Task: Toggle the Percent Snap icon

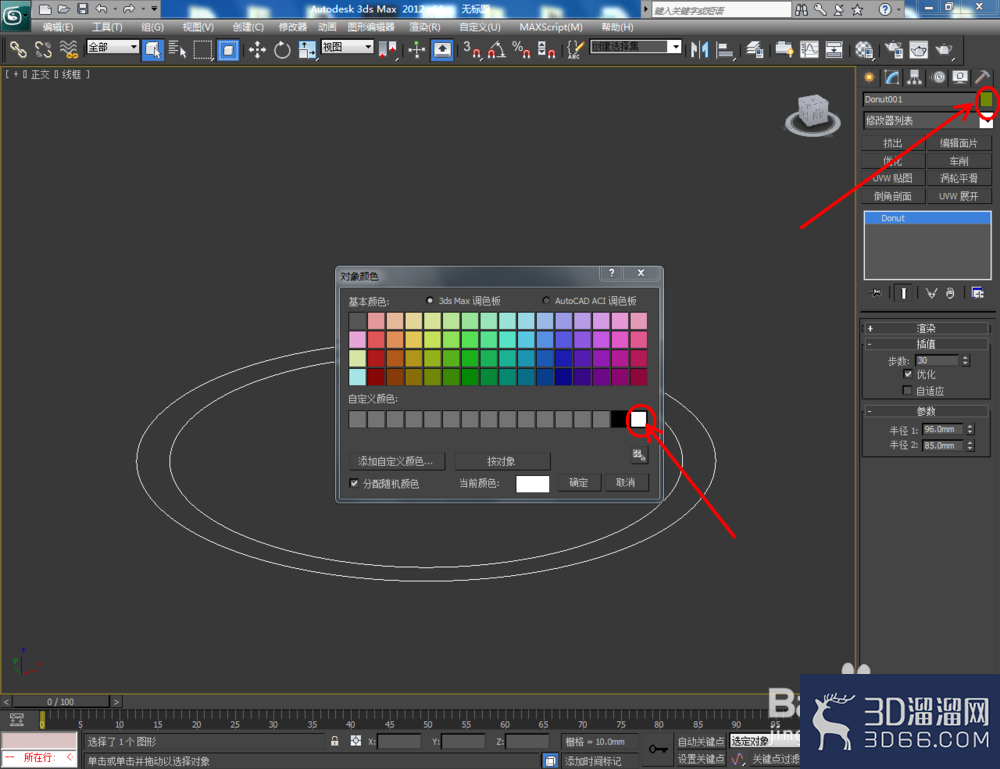Action: tap(522, 50)
